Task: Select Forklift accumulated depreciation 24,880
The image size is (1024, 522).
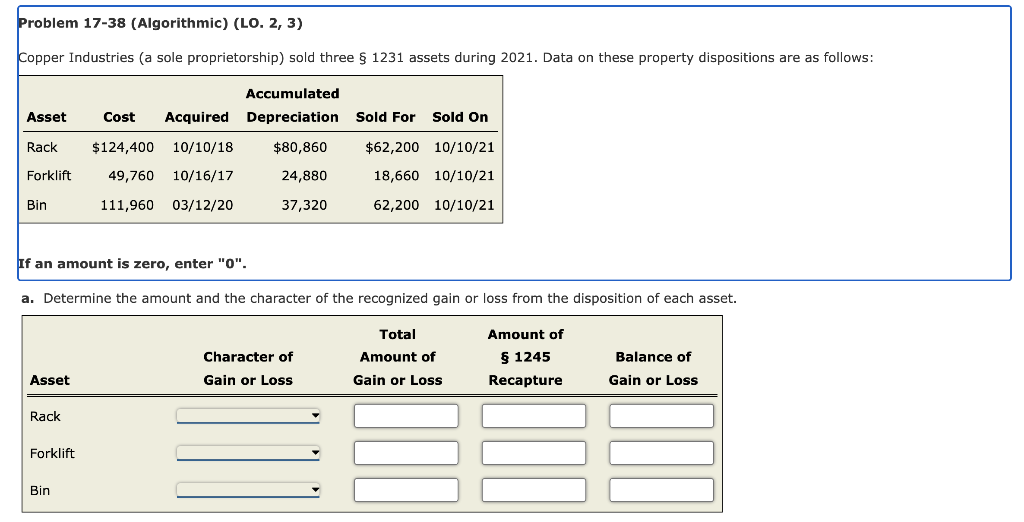Action: [x=304, y=176]
